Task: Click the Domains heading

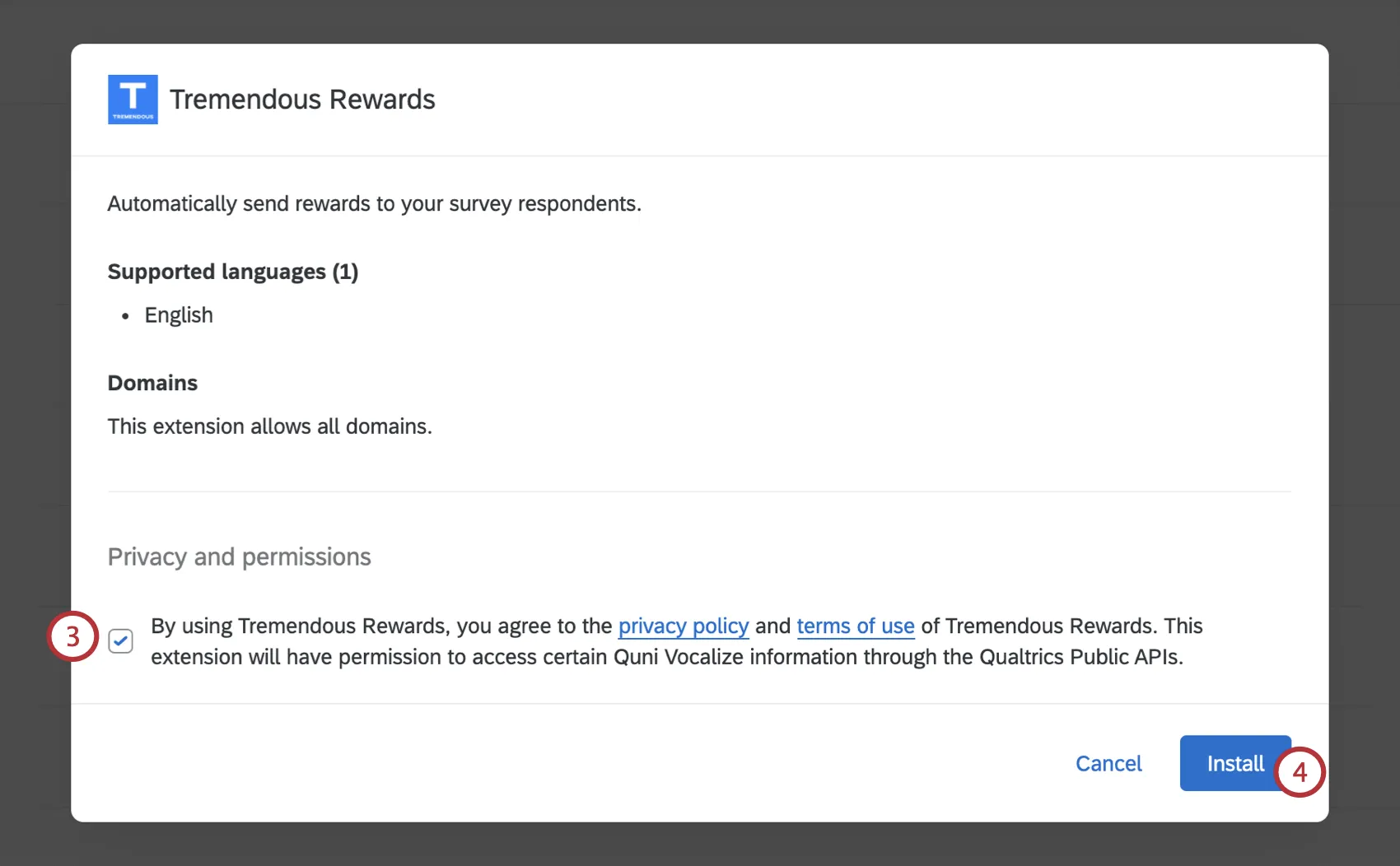Action: pyautogui.click(x=152, y=383)
